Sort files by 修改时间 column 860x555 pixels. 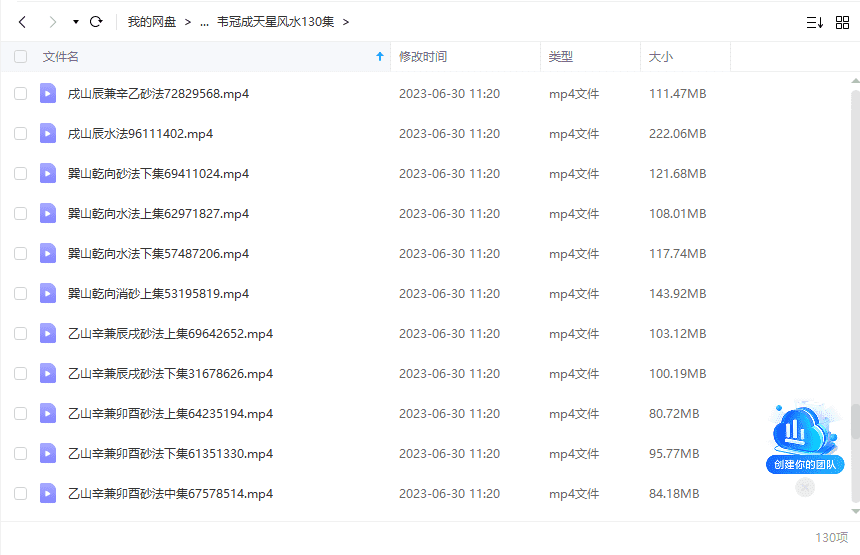coord(423,57)
